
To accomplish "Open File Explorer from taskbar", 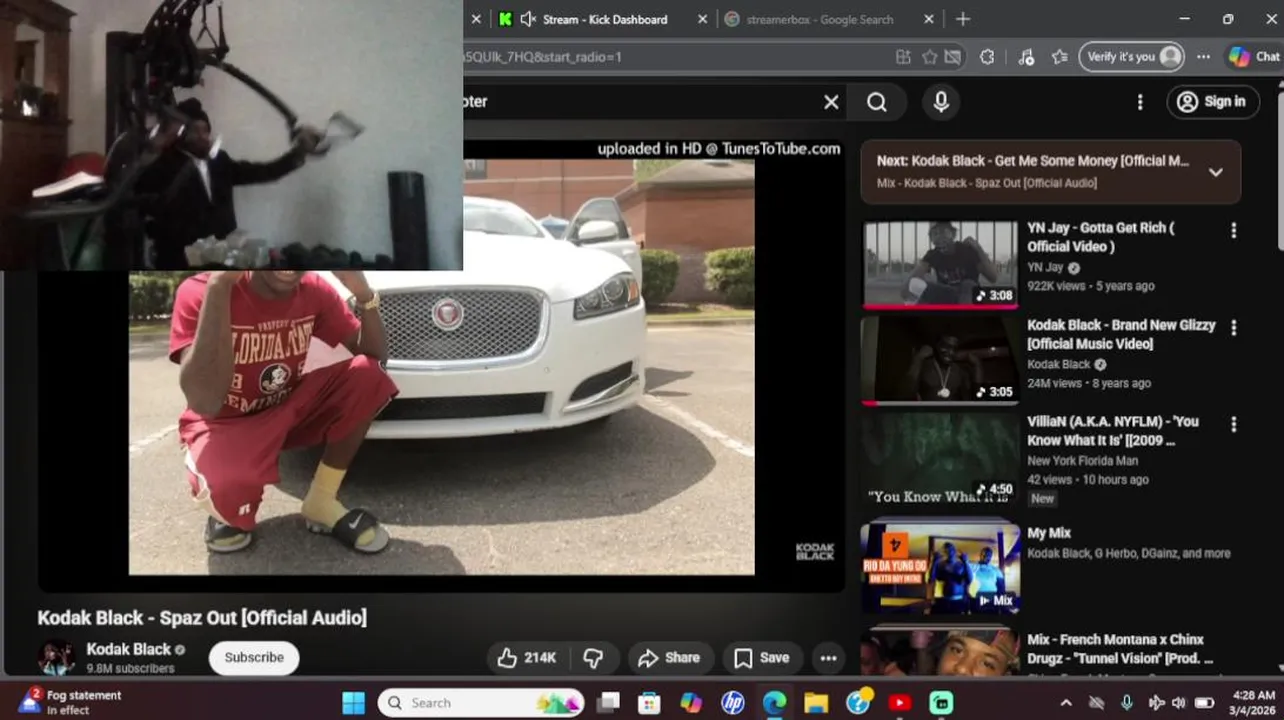I will tap(816, 703).
